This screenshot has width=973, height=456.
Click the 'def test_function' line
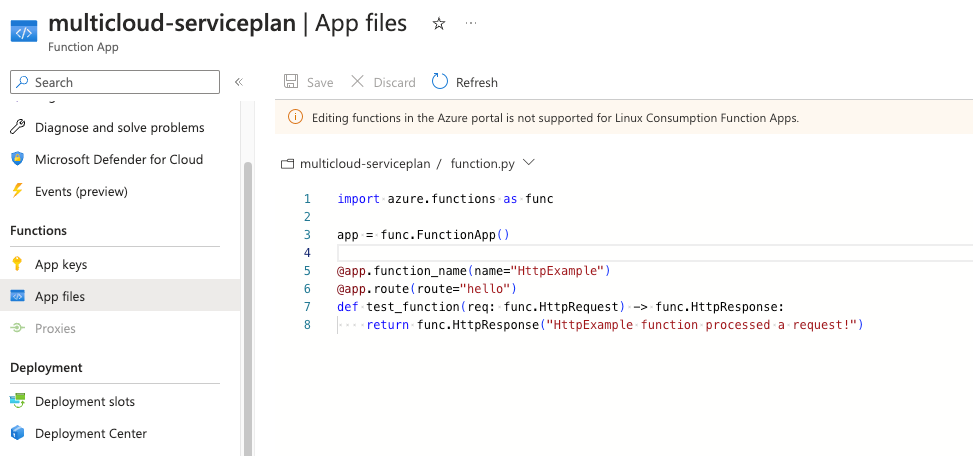coord(561,307)
